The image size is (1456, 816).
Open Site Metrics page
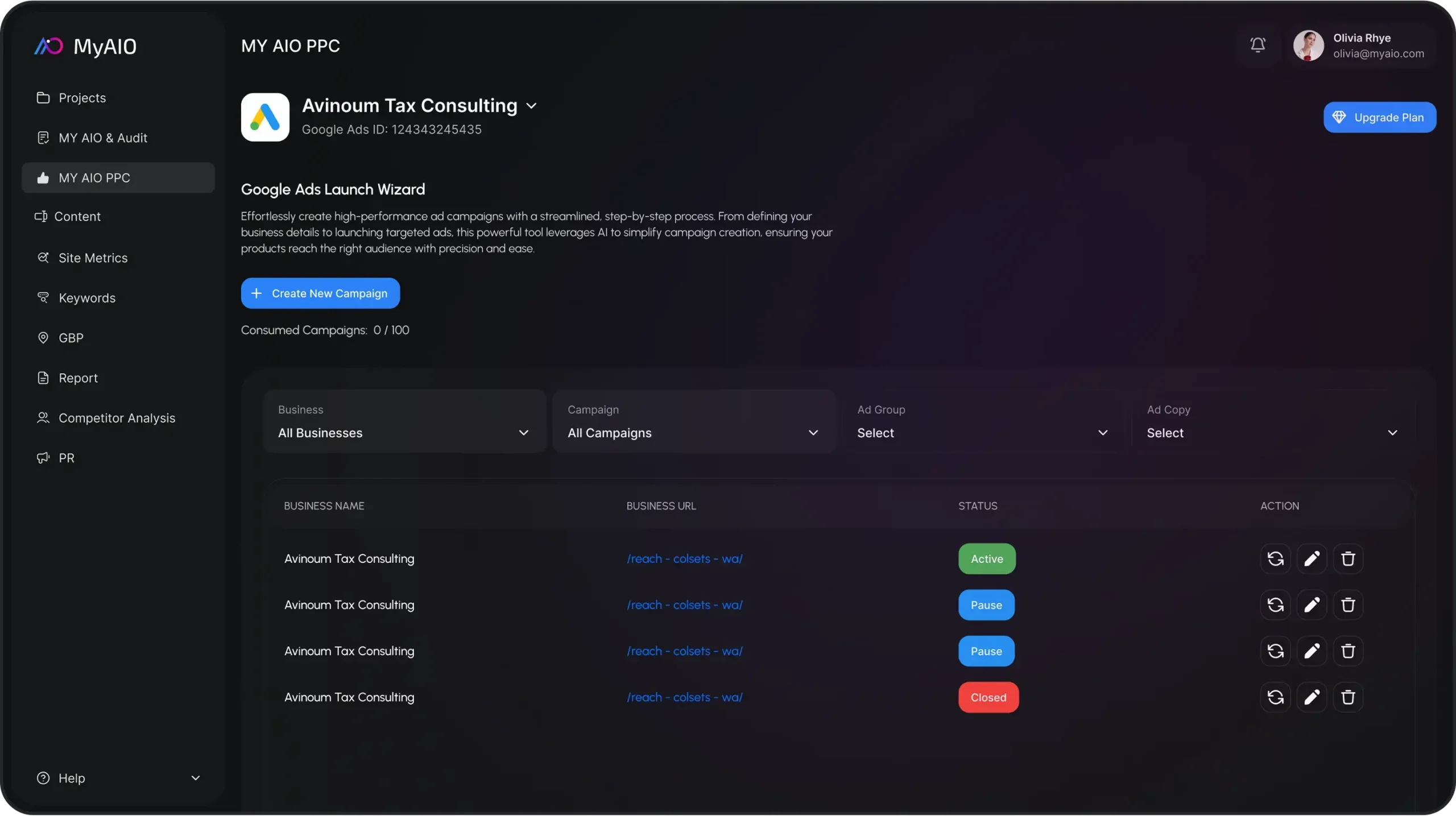click(118, 258)
